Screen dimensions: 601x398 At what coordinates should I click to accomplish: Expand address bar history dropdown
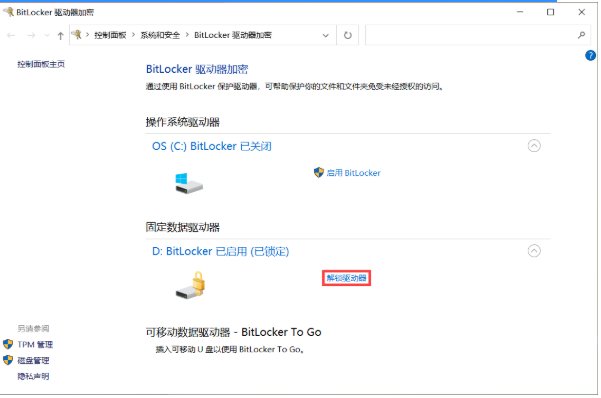click(325, 36)
